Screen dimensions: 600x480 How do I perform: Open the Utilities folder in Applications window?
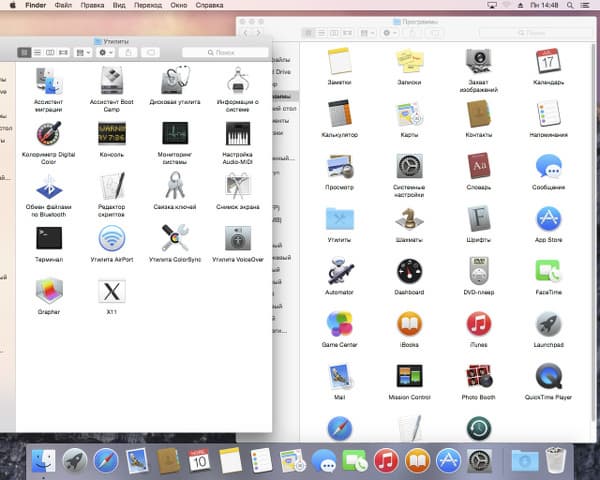[x=339, y=219]
